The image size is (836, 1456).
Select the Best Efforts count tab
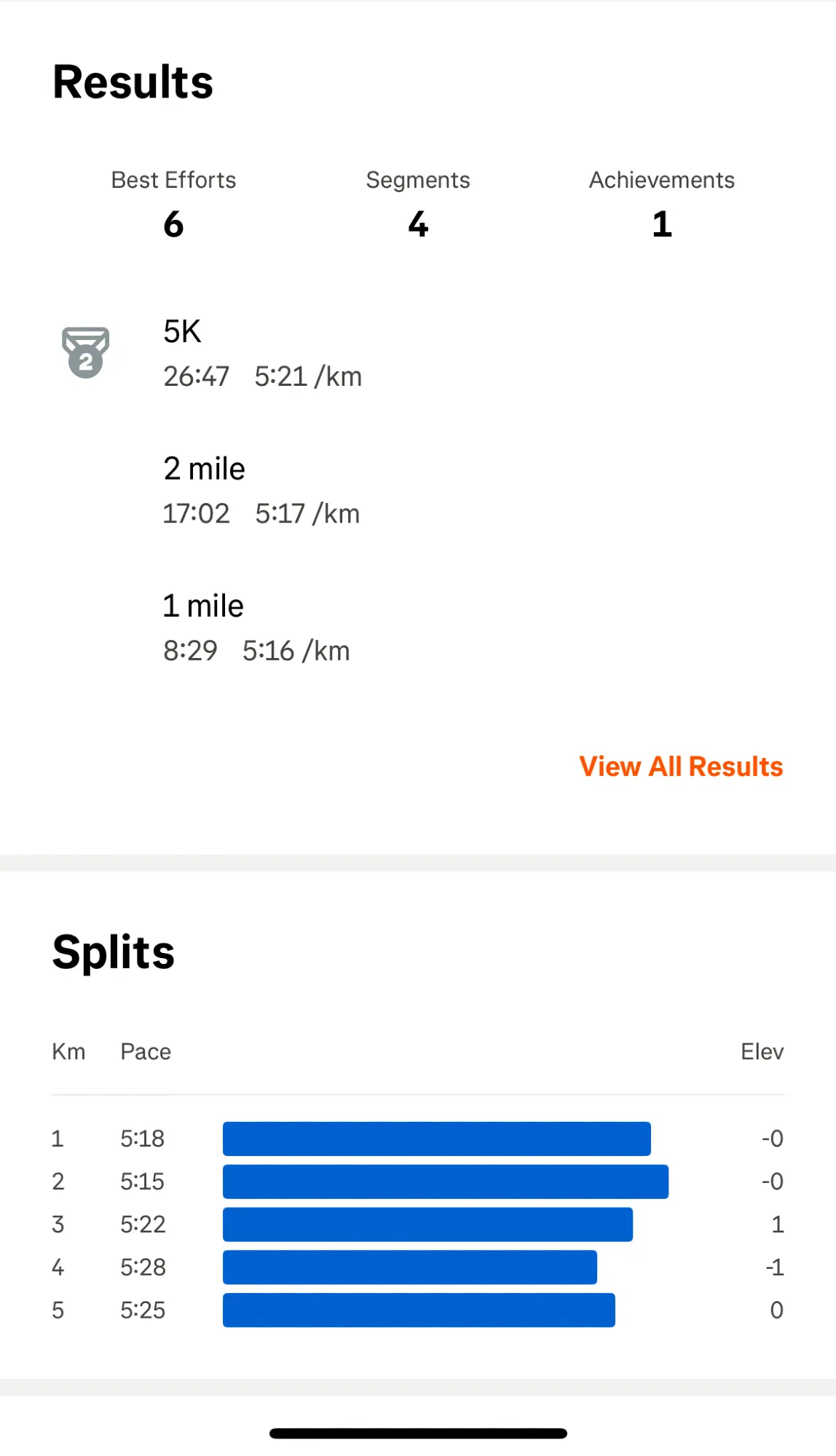click(x=173, y=205)
